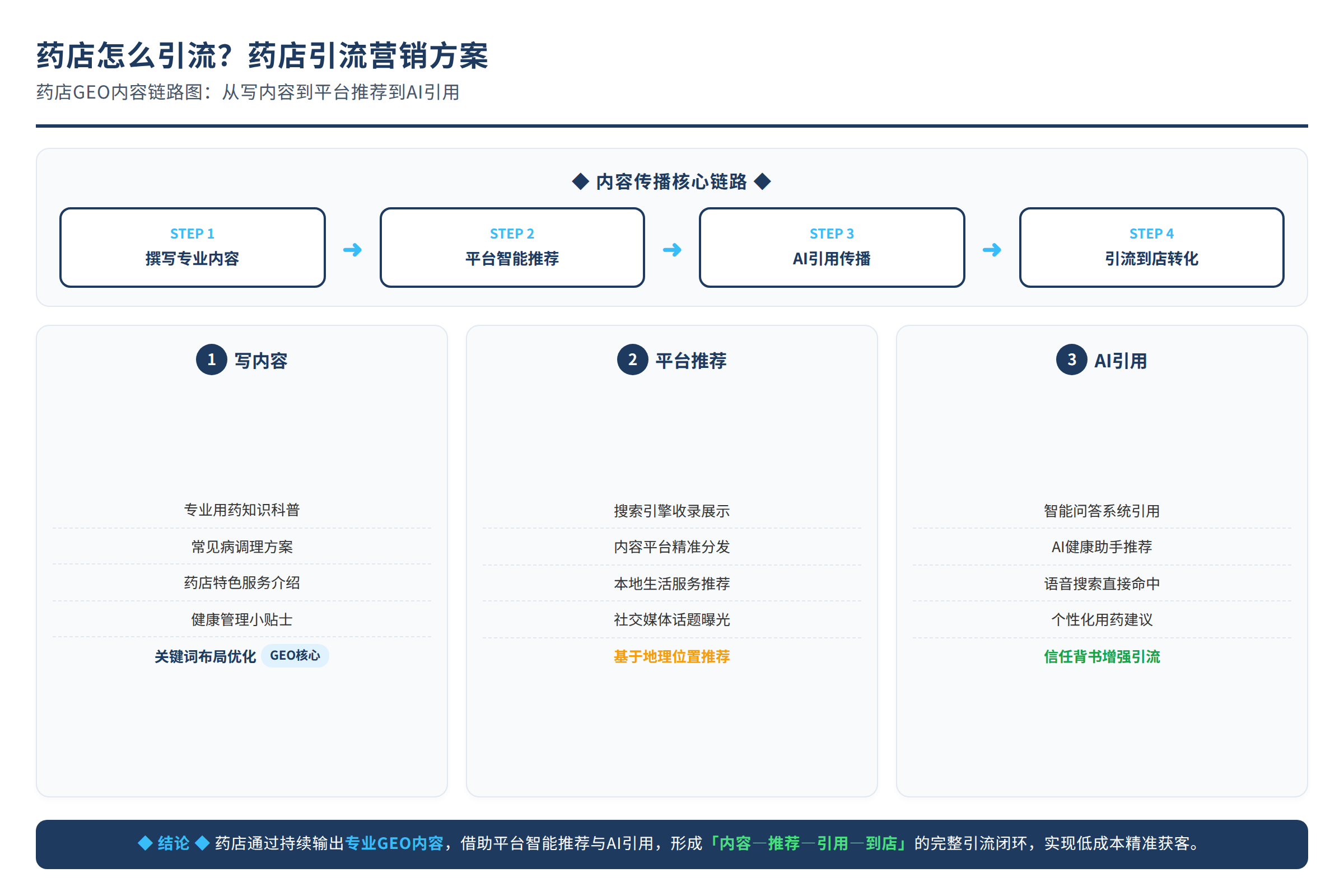
Task: Click the 结论 label in the footer banner
Action: click(173, 843)
